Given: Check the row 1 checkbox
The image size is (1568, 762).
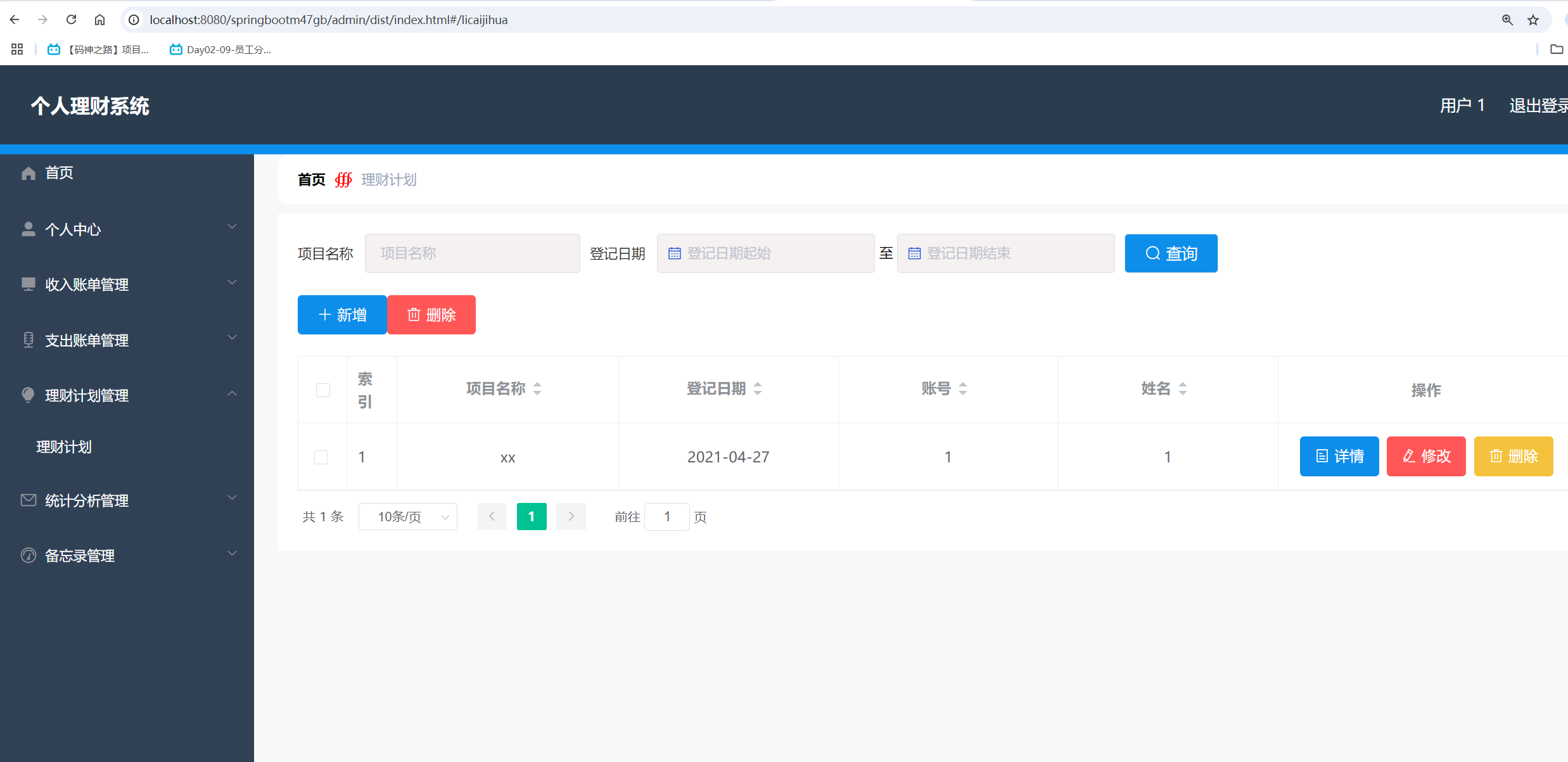Looking at the screenshot, I should pos(321,457).
